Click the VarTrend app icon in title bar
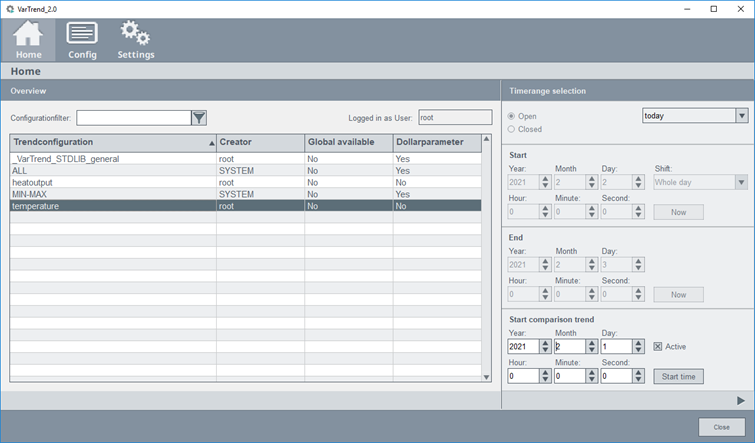The height and width of the screenshot is (443, 755). pos(10,8)
